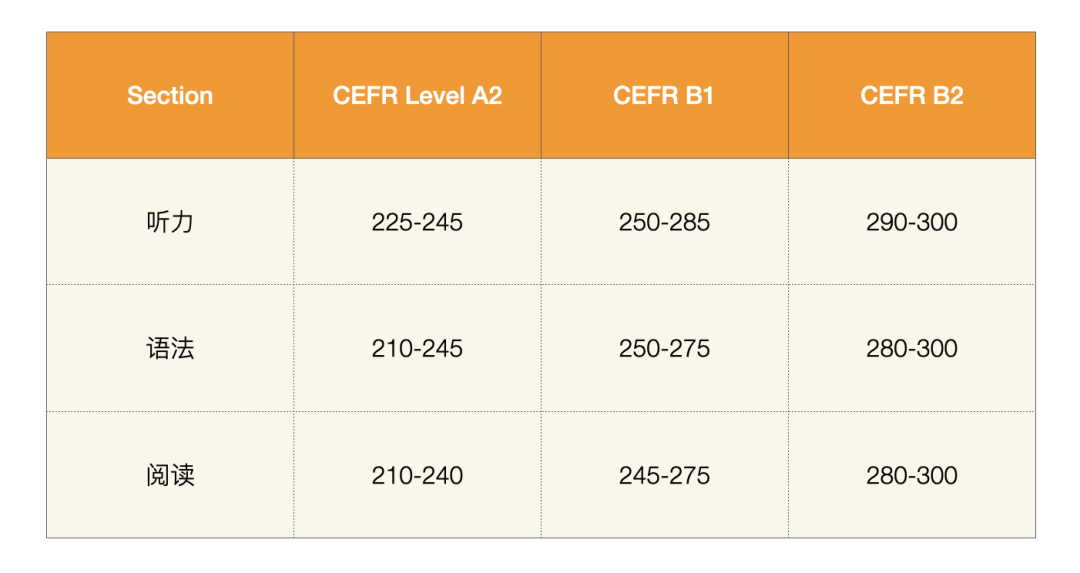Click the 210-240 reading score cell
Image resolution: width=1080 pixels, height=573 pixels.
coord(417,475)
